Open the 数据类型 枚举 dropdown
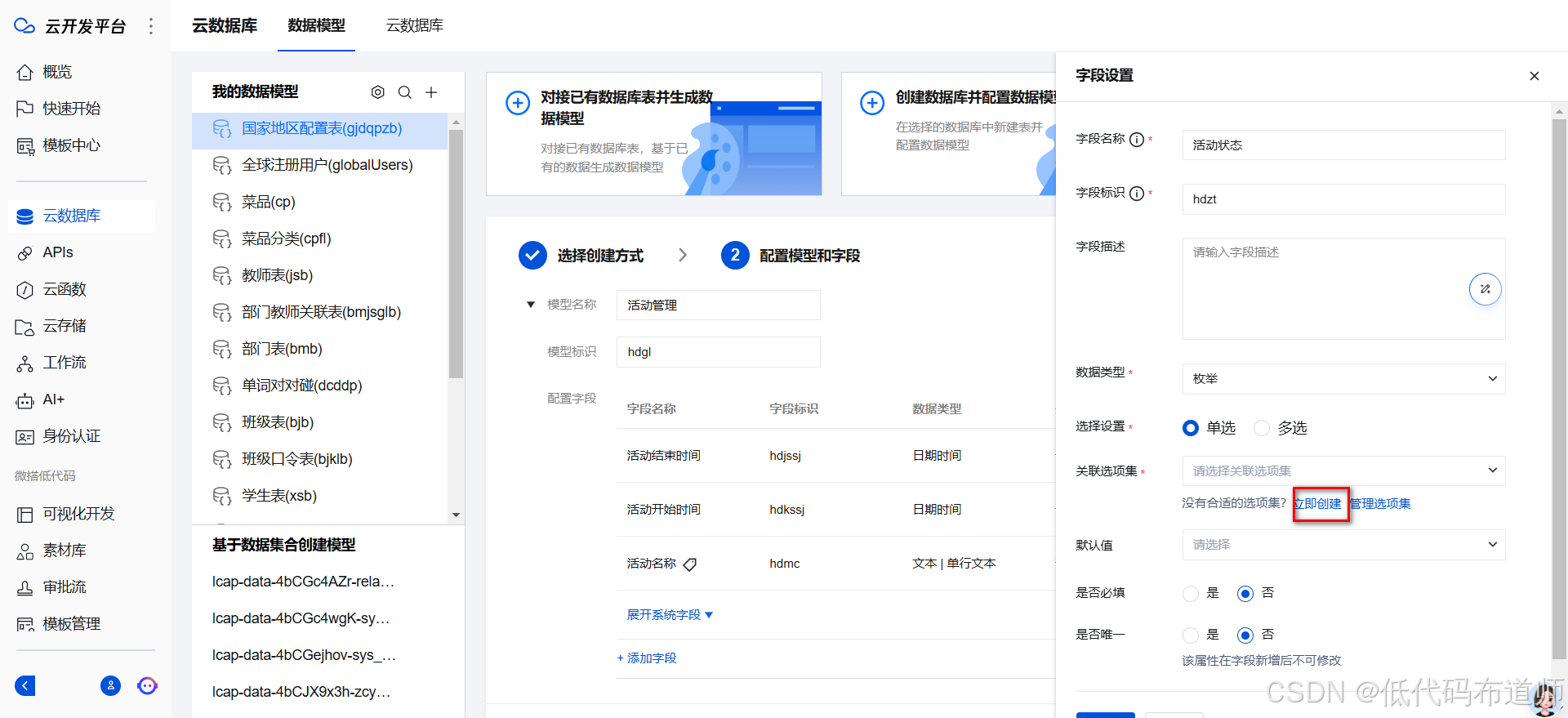The image size is (1568, 718). [1343, 379]
